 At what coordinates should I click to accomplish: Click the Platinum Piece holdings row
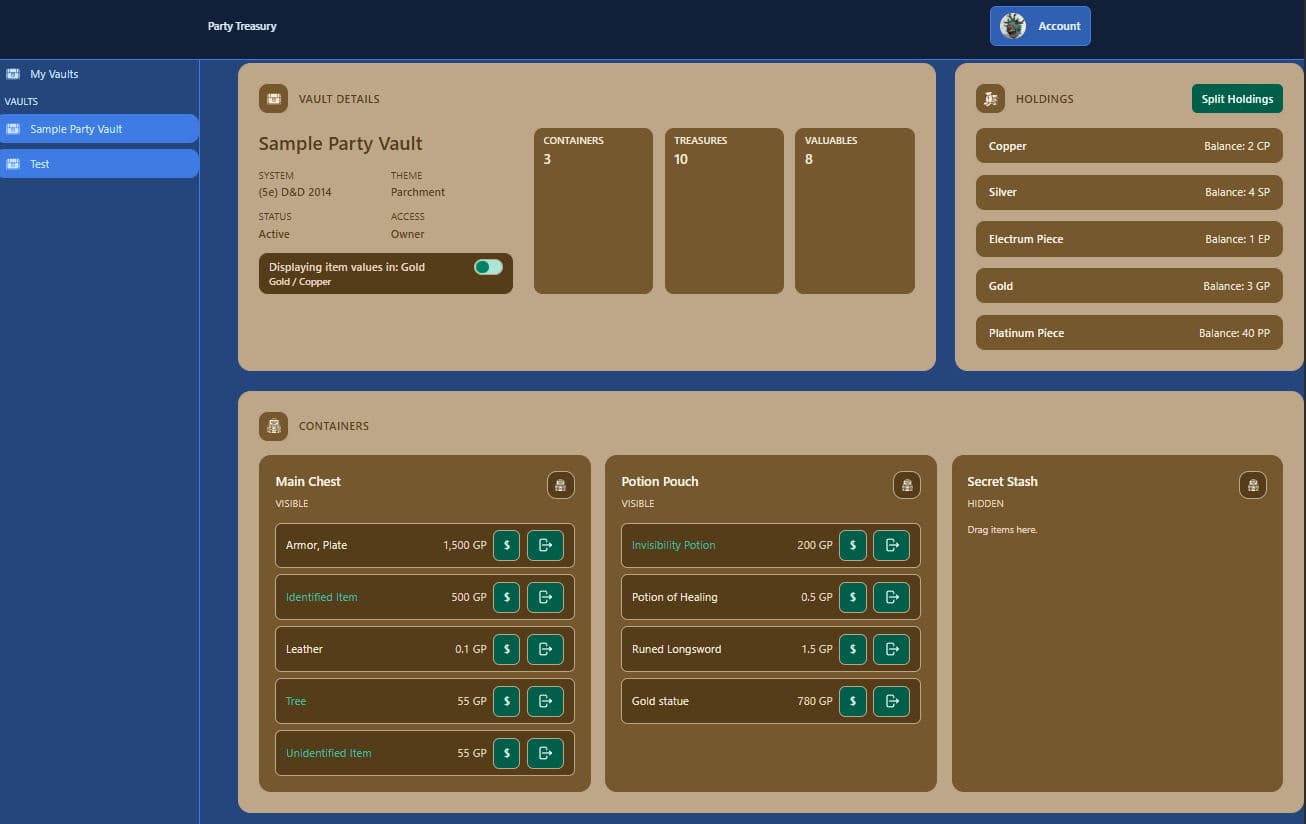[x=1129, y=332]
